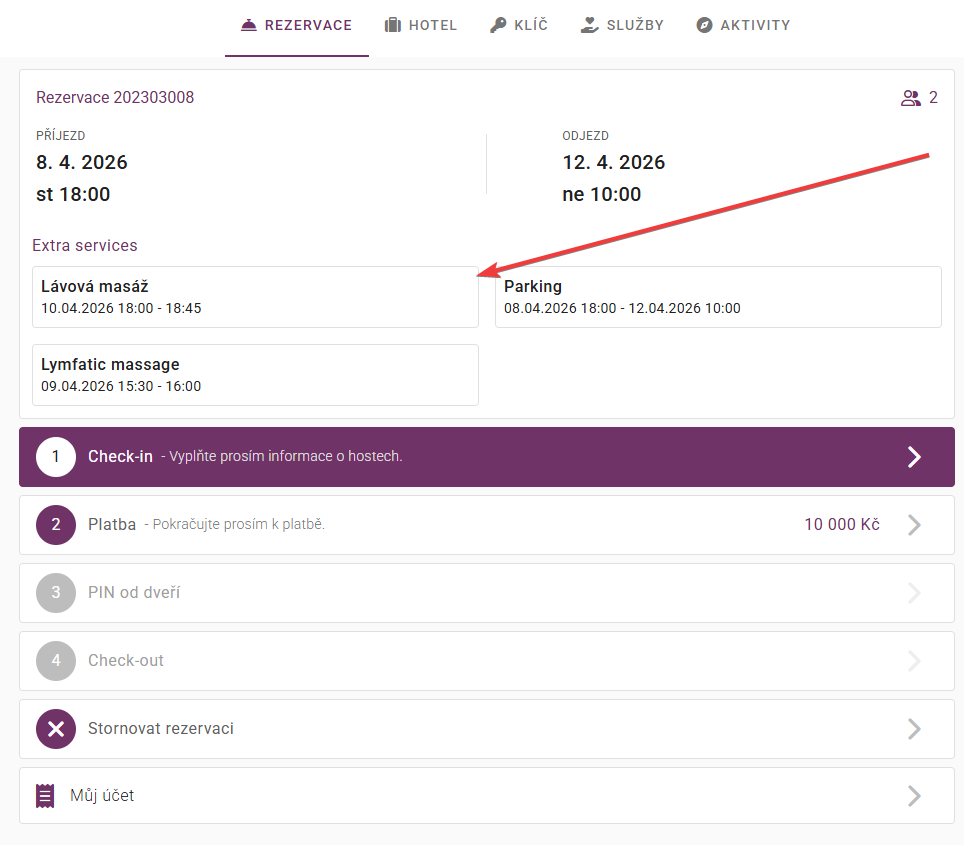
Task: Expand Můj účet using the chevron
Action: (x=913, y=796)
